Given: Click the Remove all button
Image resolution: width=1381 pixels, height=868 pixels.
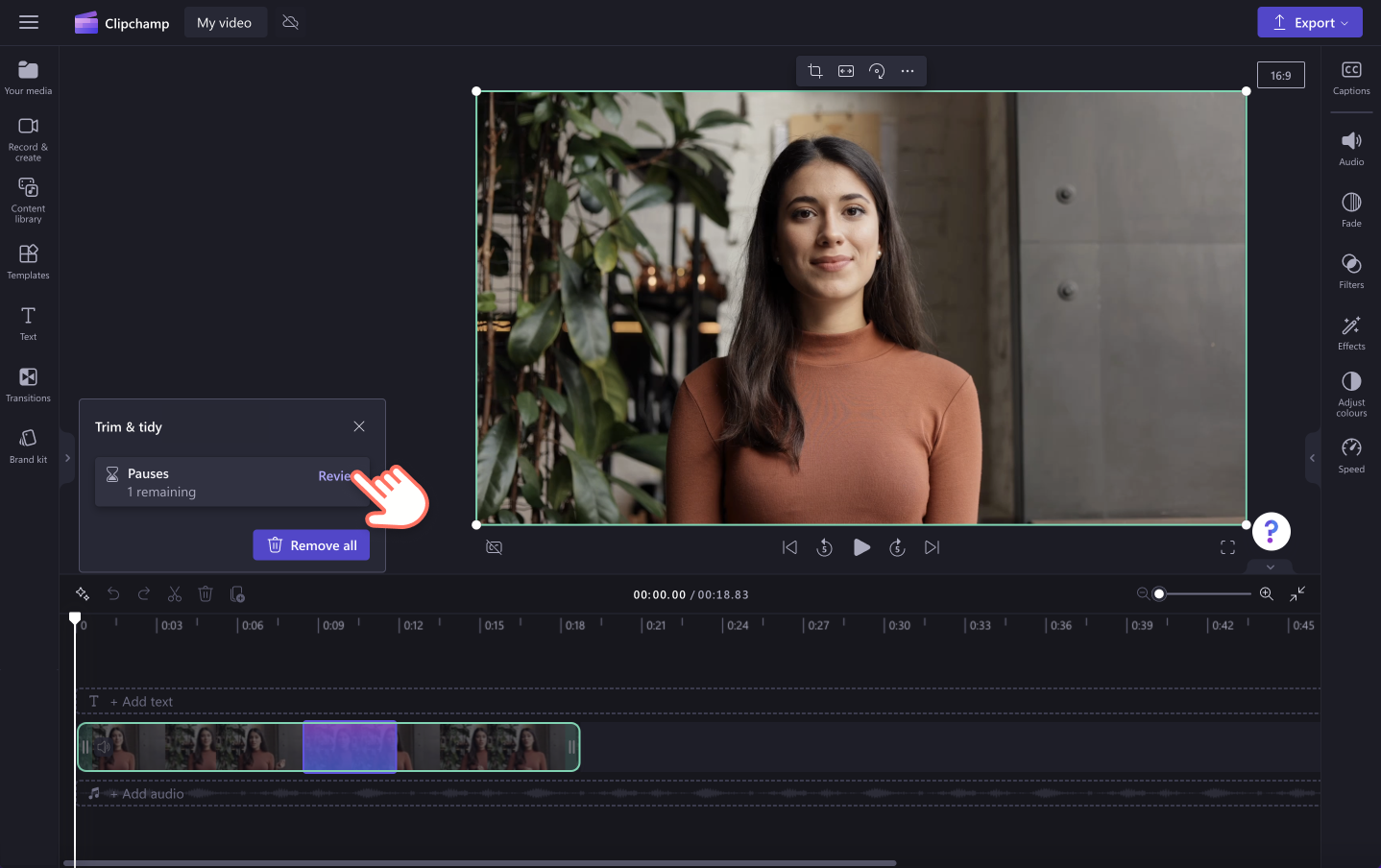Looking at the screenshot, I should (311, 545).
